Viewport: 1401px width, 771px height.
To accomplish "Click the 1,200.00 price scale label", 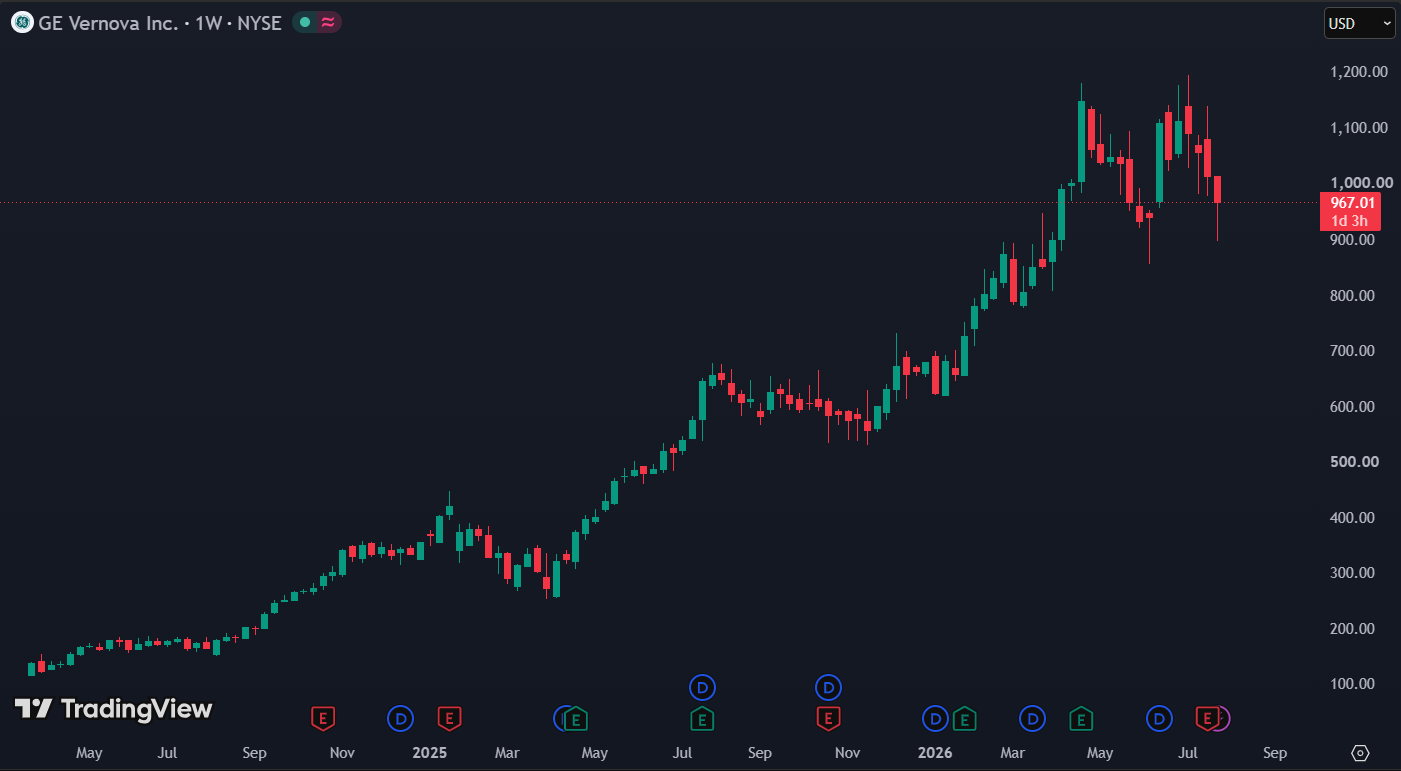I will point(1359,72).
